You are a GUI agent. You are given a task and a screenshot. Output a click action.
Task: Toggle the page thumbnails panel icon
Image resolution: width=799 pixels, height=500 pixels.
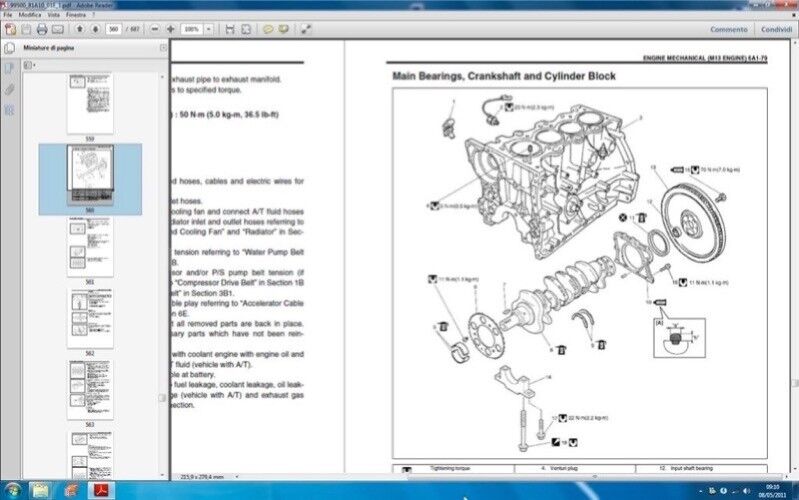[9, 68]
